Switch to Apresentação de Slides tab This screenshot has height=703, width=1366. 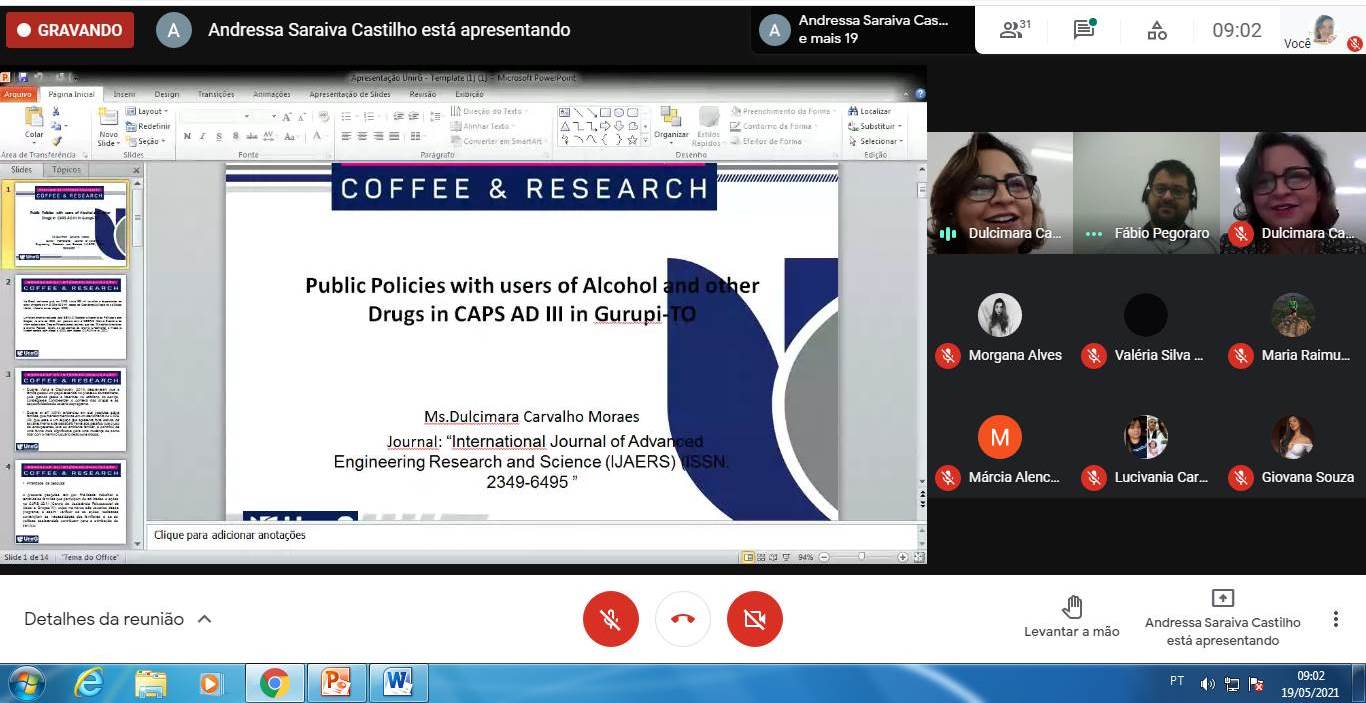pyautogui.click(x=350, y=94)
